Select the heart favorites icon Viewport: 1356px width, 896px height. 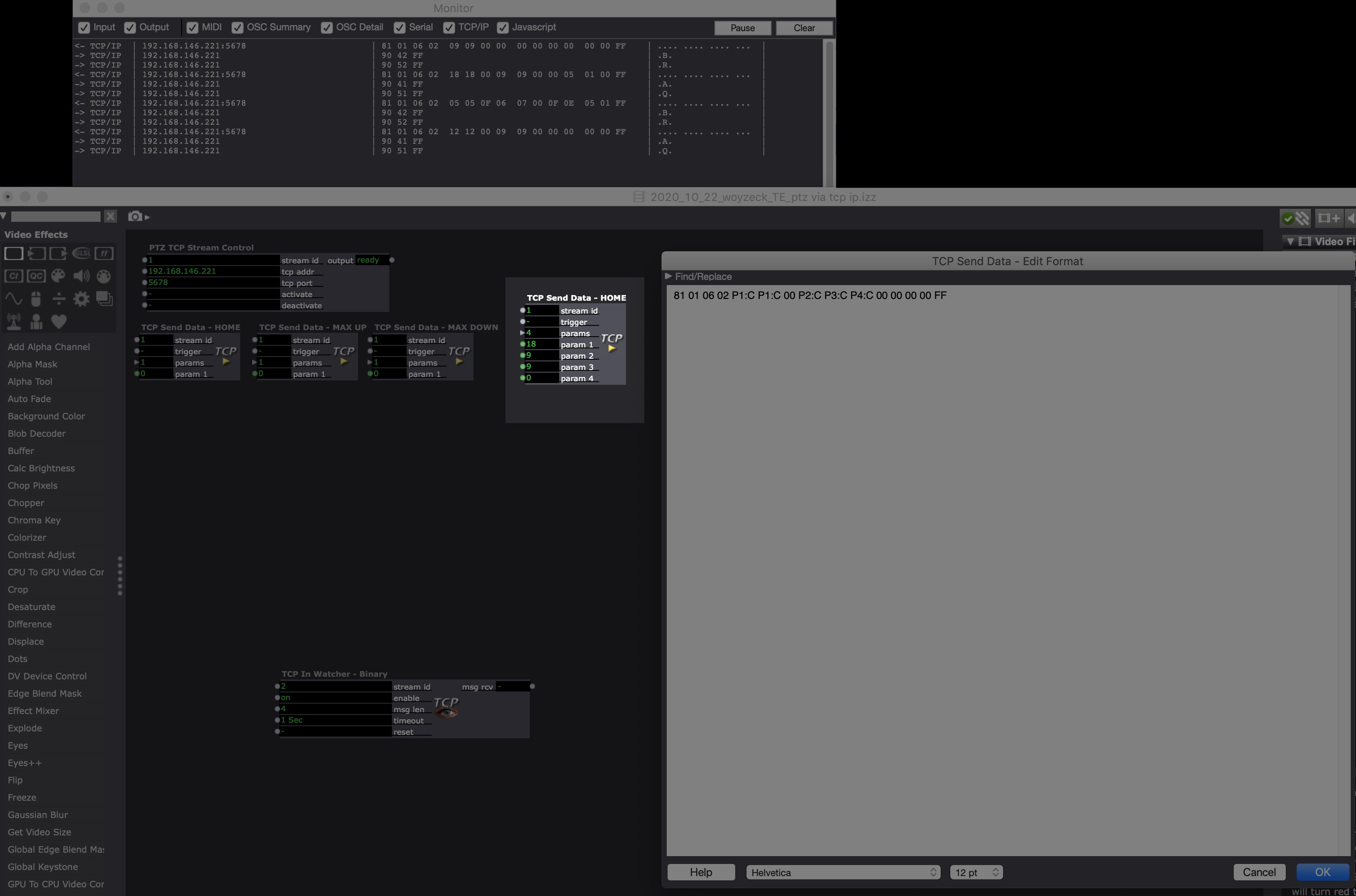tap(59, 322)
